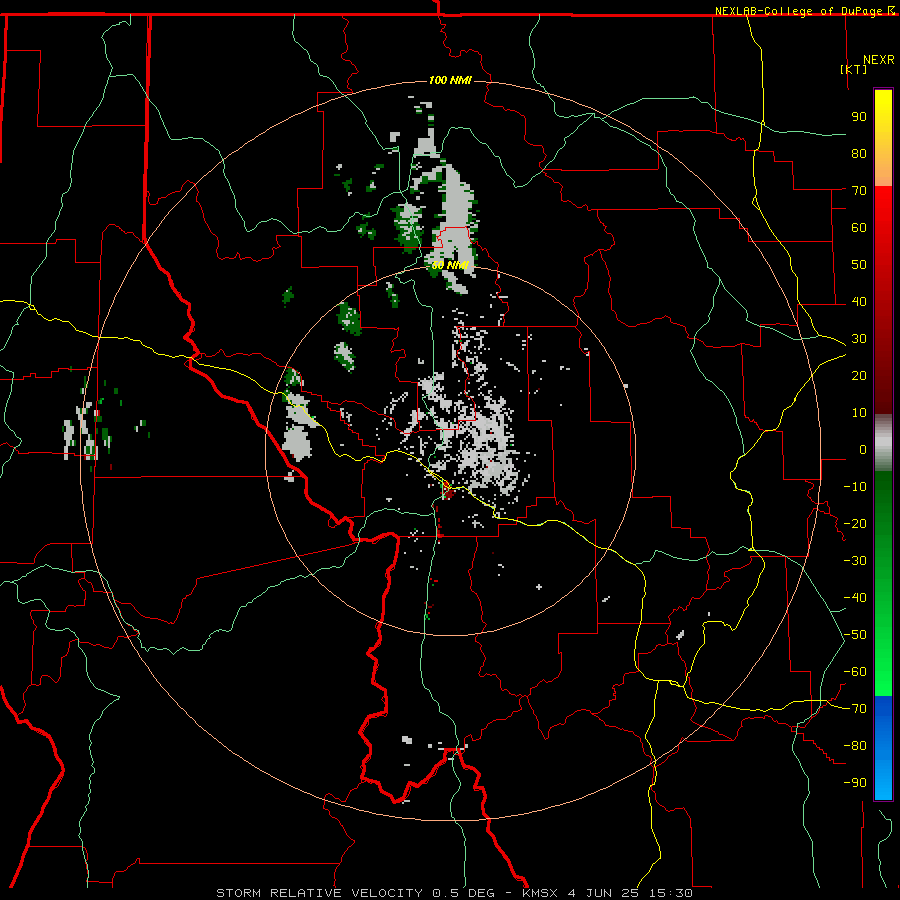
Task: Click the -80 scale value
Action: [x=855, y=746]
